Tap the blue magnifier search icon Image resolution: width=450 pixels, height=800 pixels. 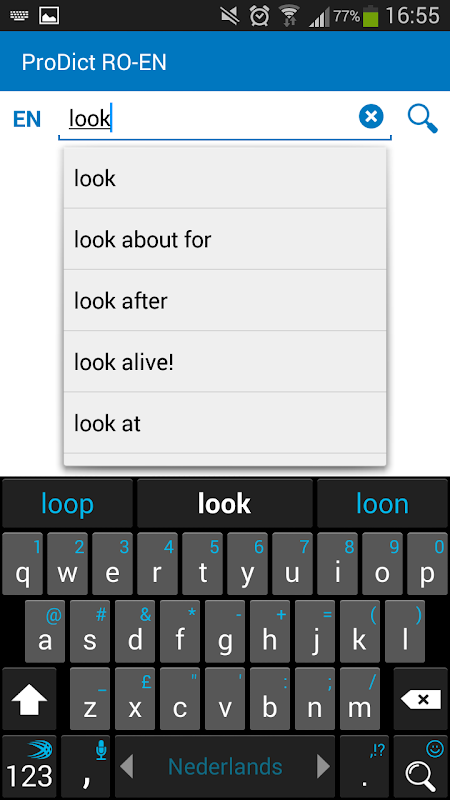[422, 118]
